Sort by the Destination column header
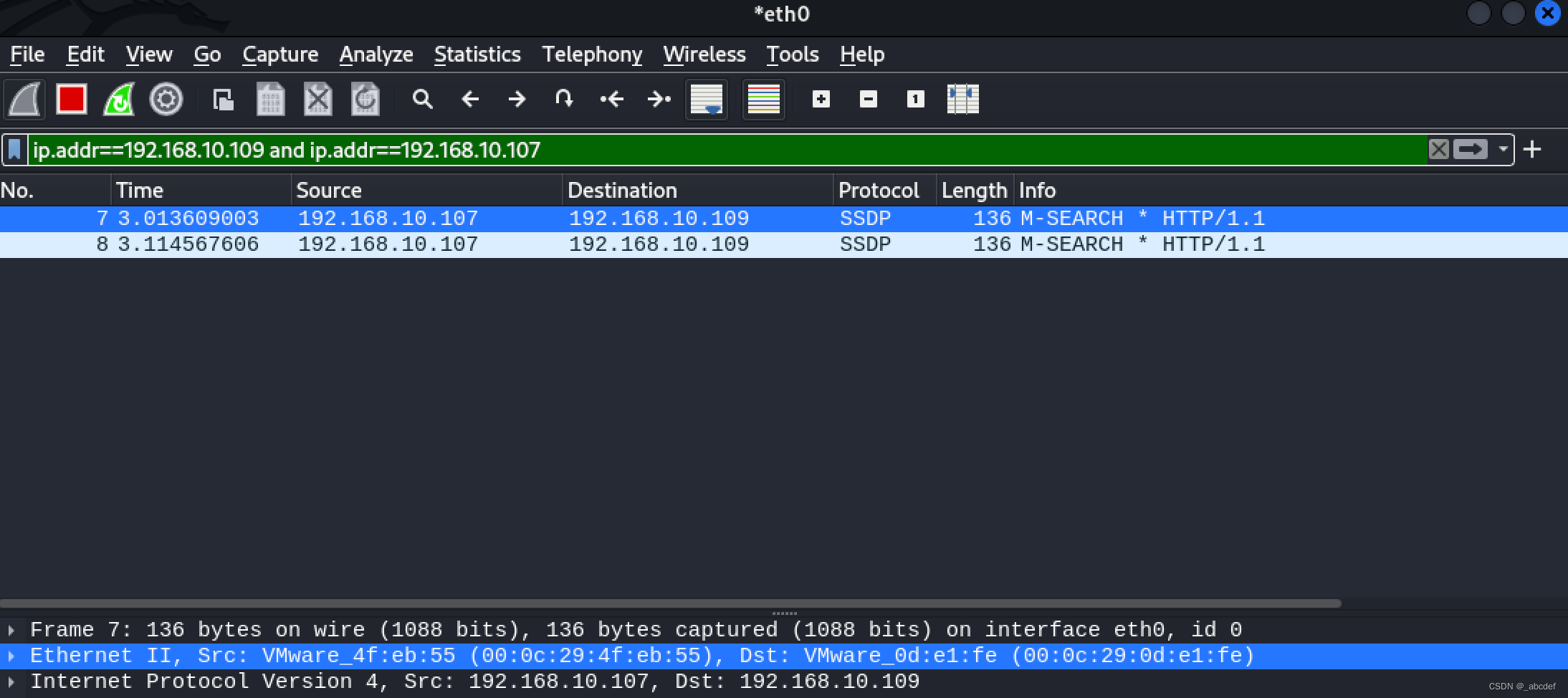The height and width of the screenshot is (698, 1568). pyautogui.click(x=698, y=191)
